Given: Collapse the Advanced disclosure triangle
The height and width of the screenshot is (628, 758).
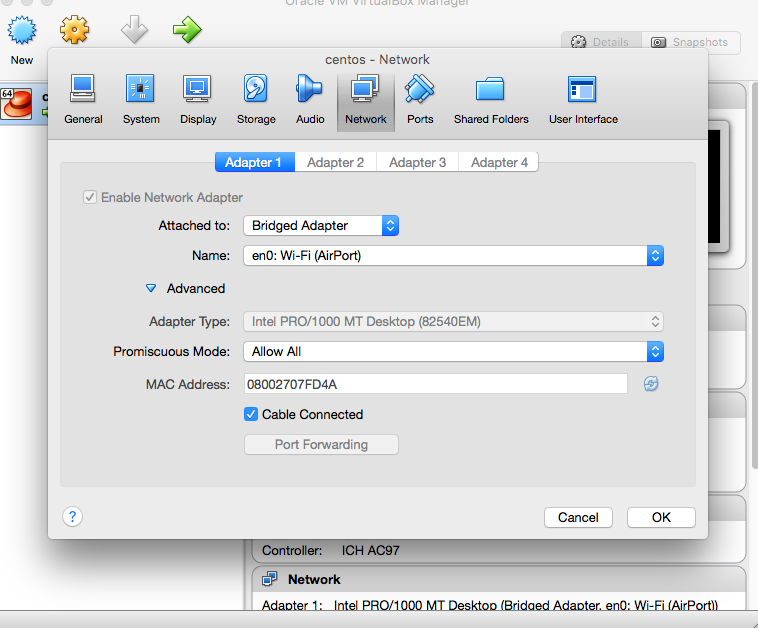Looking at the screenshot, I should coord(151,289).
